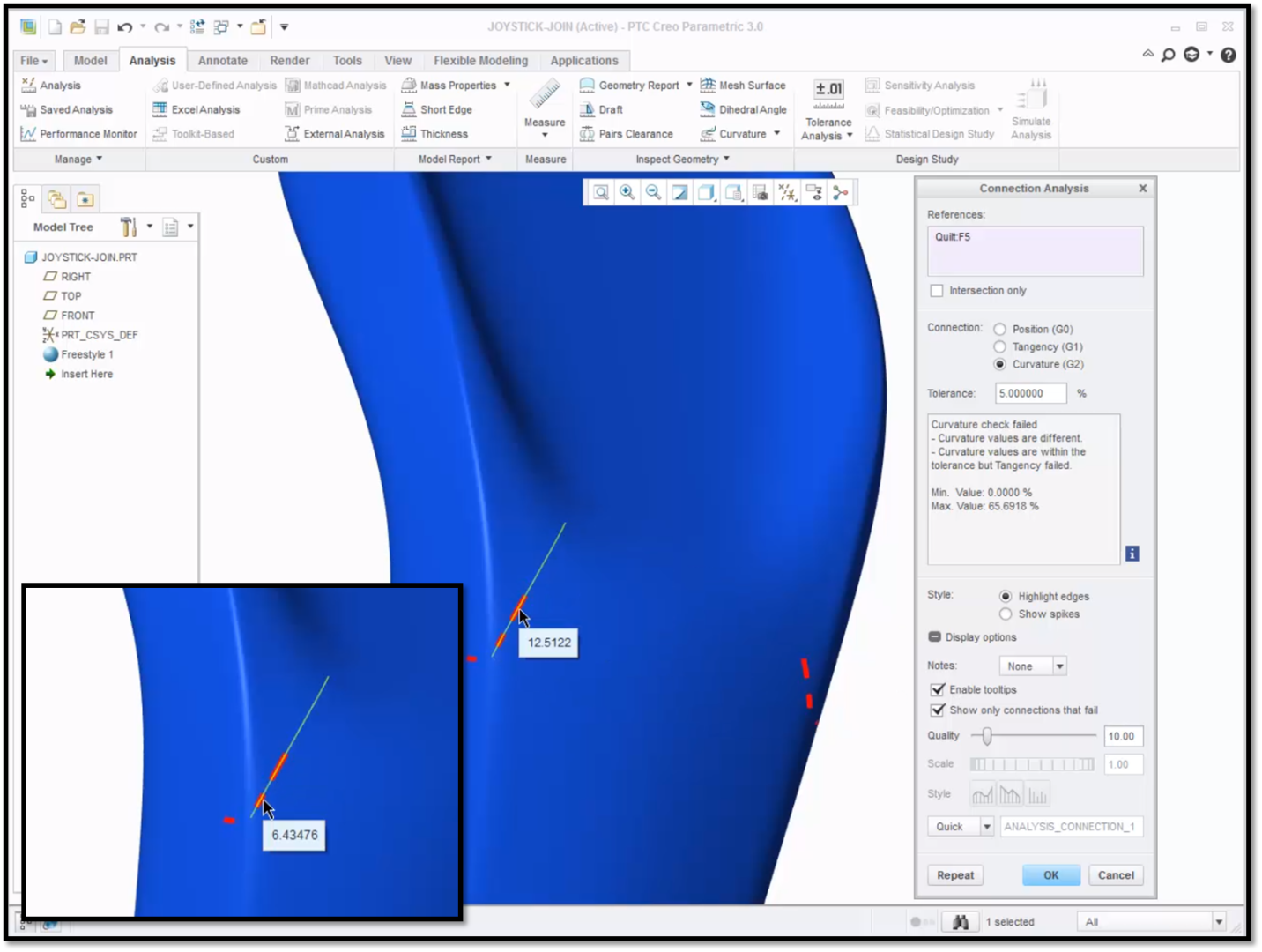
Task: Open the Search icon at top right
Action: click(1169, 55)
